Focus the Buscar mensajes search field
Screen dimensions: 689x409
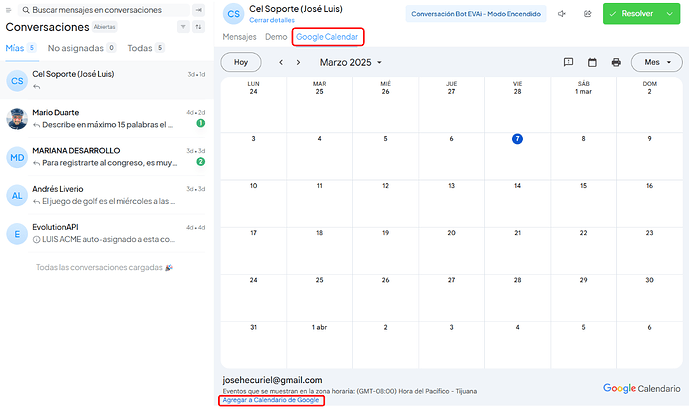tap(105, 10)
